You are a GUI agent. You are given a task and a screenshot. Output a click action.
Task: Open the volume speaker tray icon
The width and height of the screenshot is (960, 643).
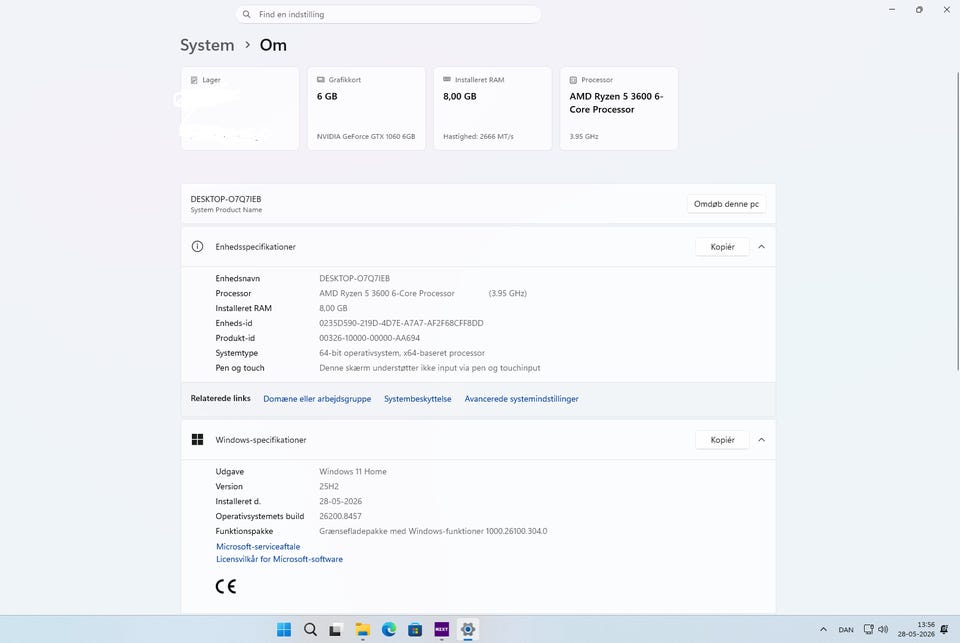pos(883,630)
